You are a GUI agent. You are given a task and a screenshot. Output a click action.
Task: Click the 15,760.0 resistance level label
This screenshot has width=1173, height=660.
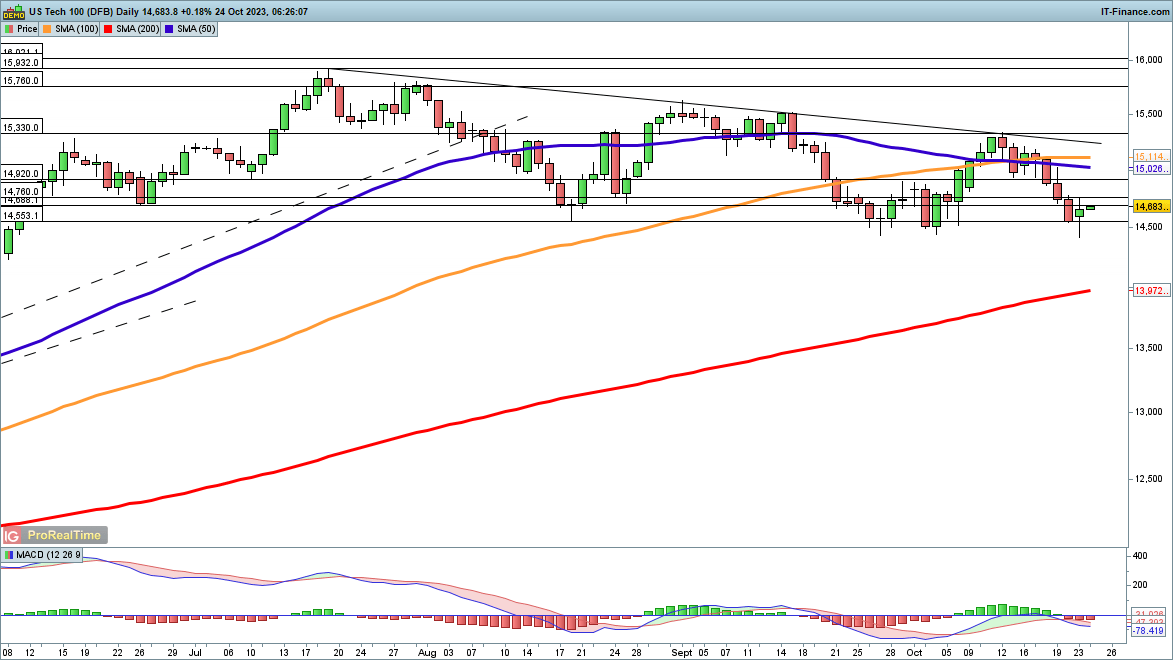click(x=21, y=81)
